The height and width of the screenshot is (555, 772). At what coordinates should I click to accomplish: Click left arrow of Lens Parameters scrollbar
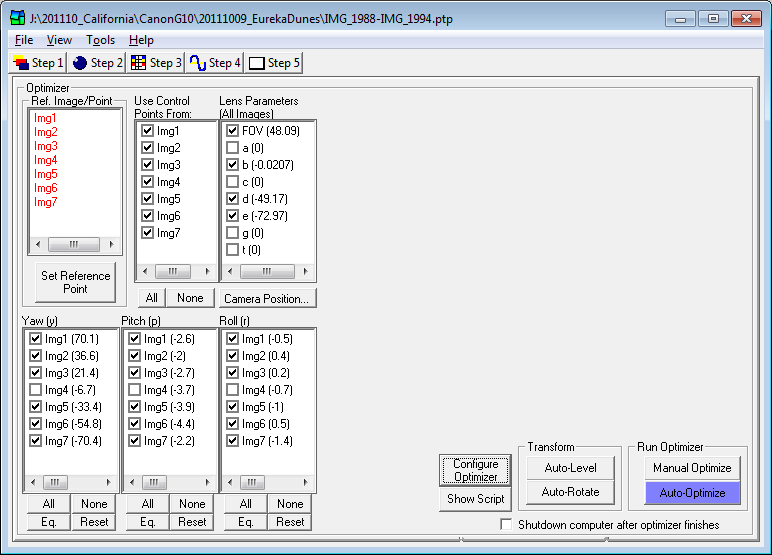click(x=230, y=271)
